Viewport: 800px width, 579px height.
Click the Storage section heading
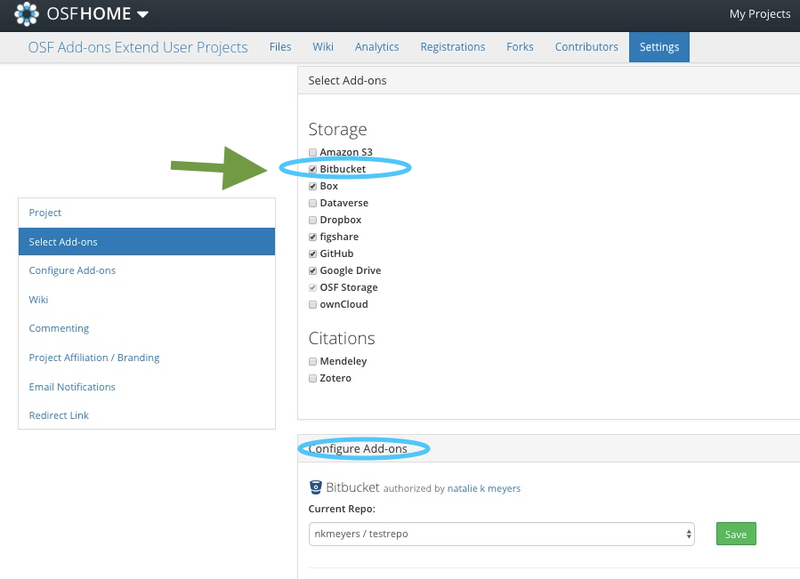pos(337,130)
